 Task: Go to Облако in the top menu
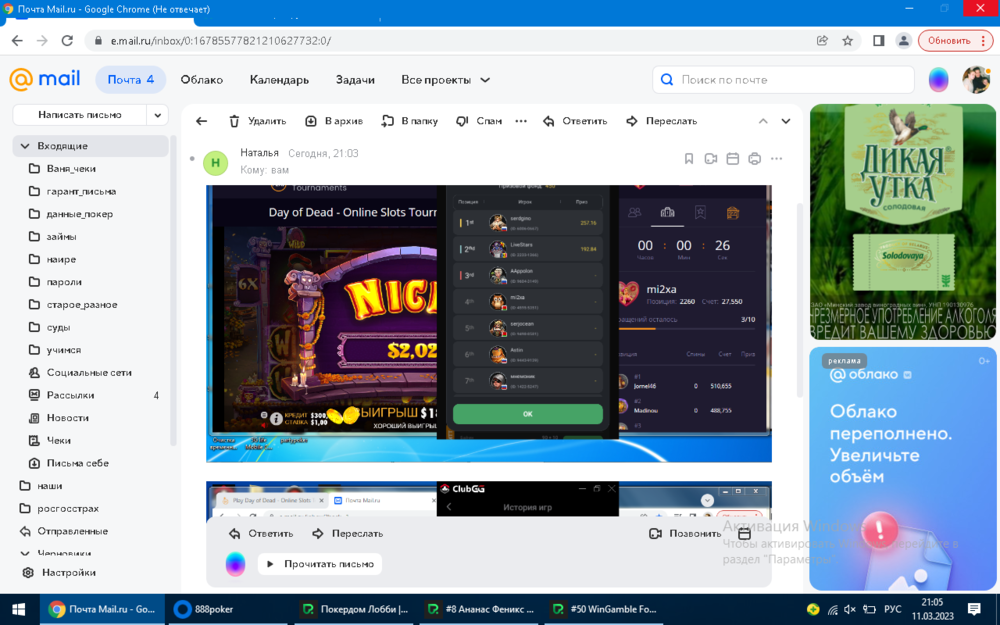(x=201, y=80)
